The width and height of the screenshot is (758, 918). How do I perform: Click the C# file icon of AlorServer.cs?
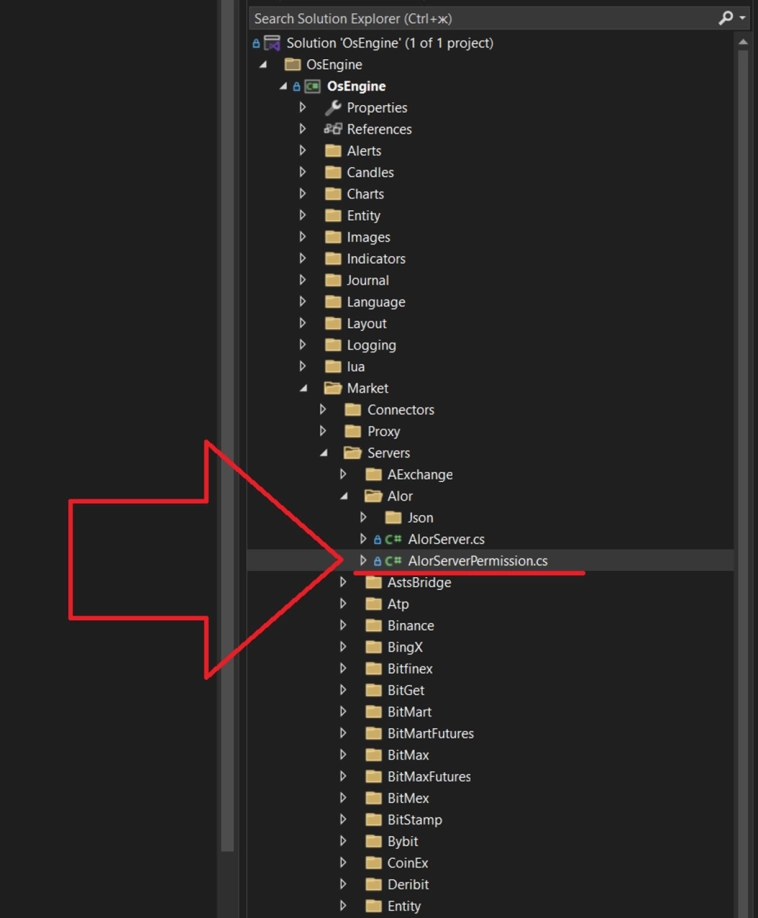pyautogui.click(x=393, y=539)
